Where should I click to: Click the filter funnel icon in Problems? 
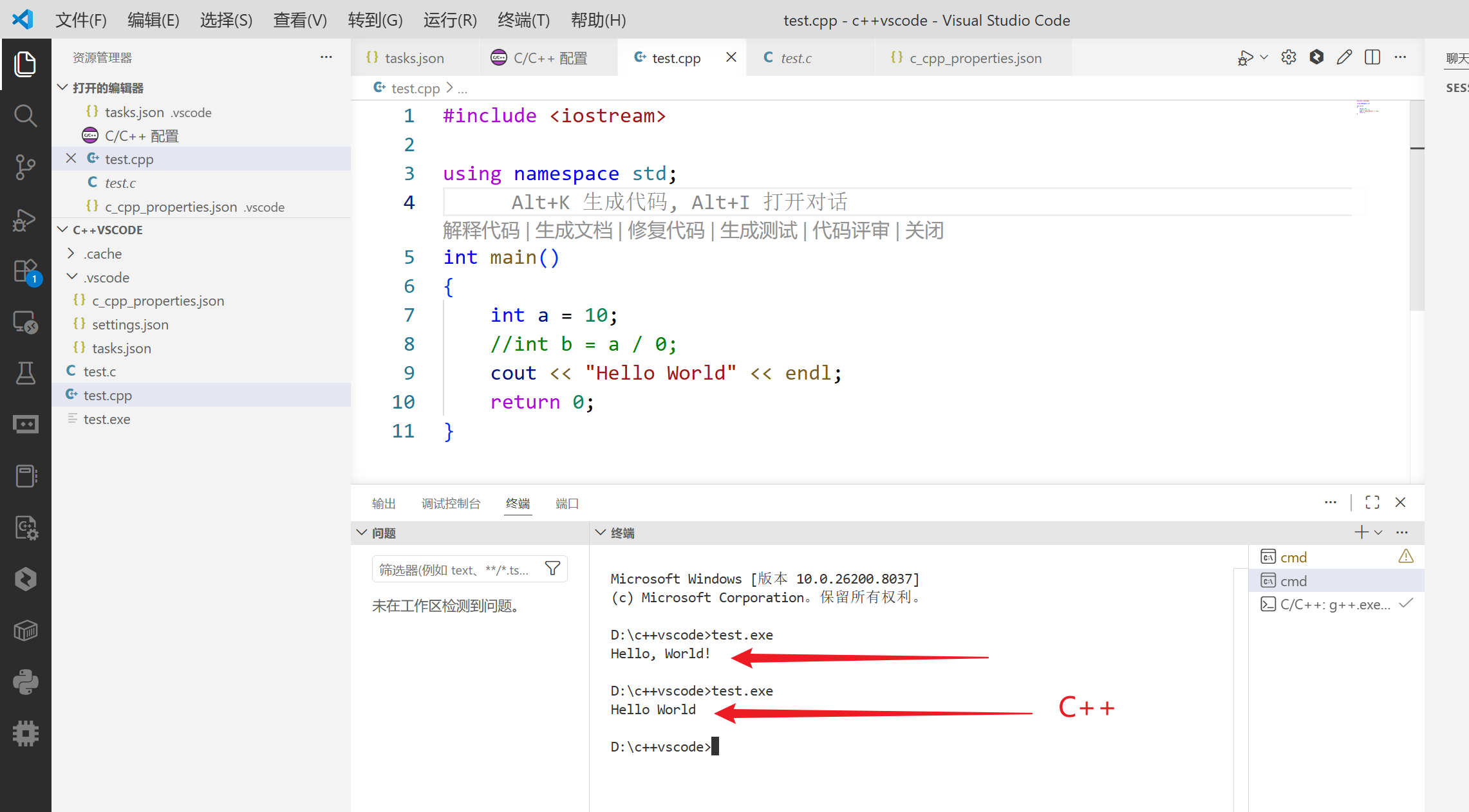(x=552, y=569)
